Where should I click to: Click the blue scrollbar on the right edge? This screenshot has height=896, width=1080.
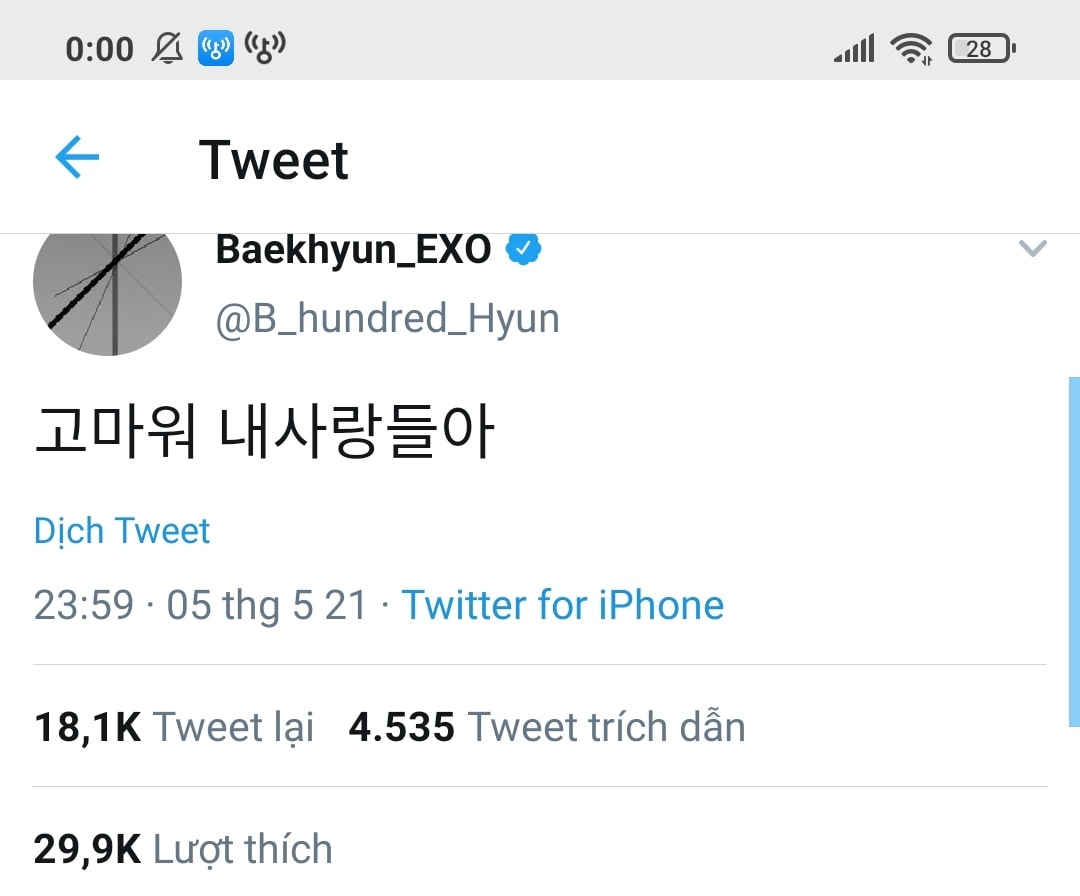point(1074,552)
